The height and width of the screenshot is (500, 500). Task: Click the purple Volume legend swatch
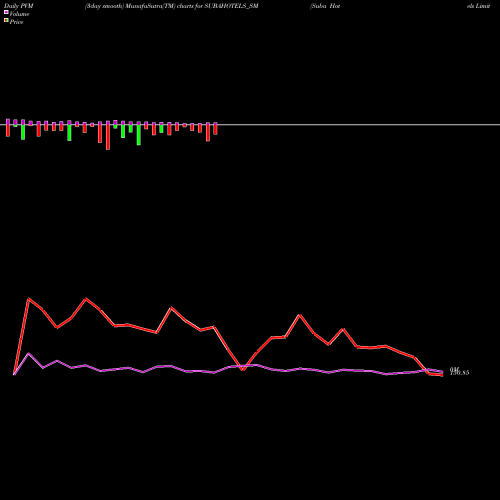click(x=6, y=12)
